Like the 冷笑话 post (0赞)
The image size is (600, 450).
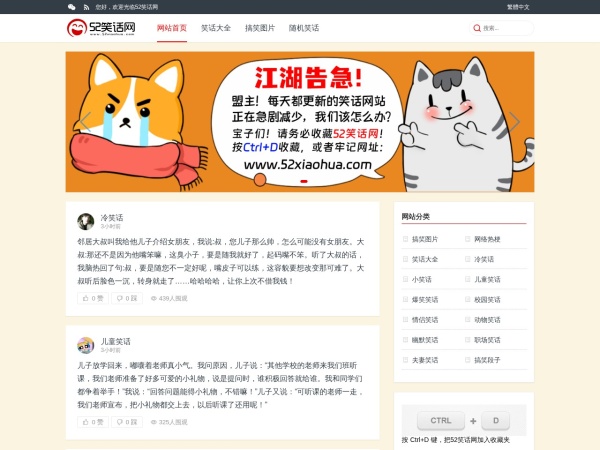[x=93, y=298]
